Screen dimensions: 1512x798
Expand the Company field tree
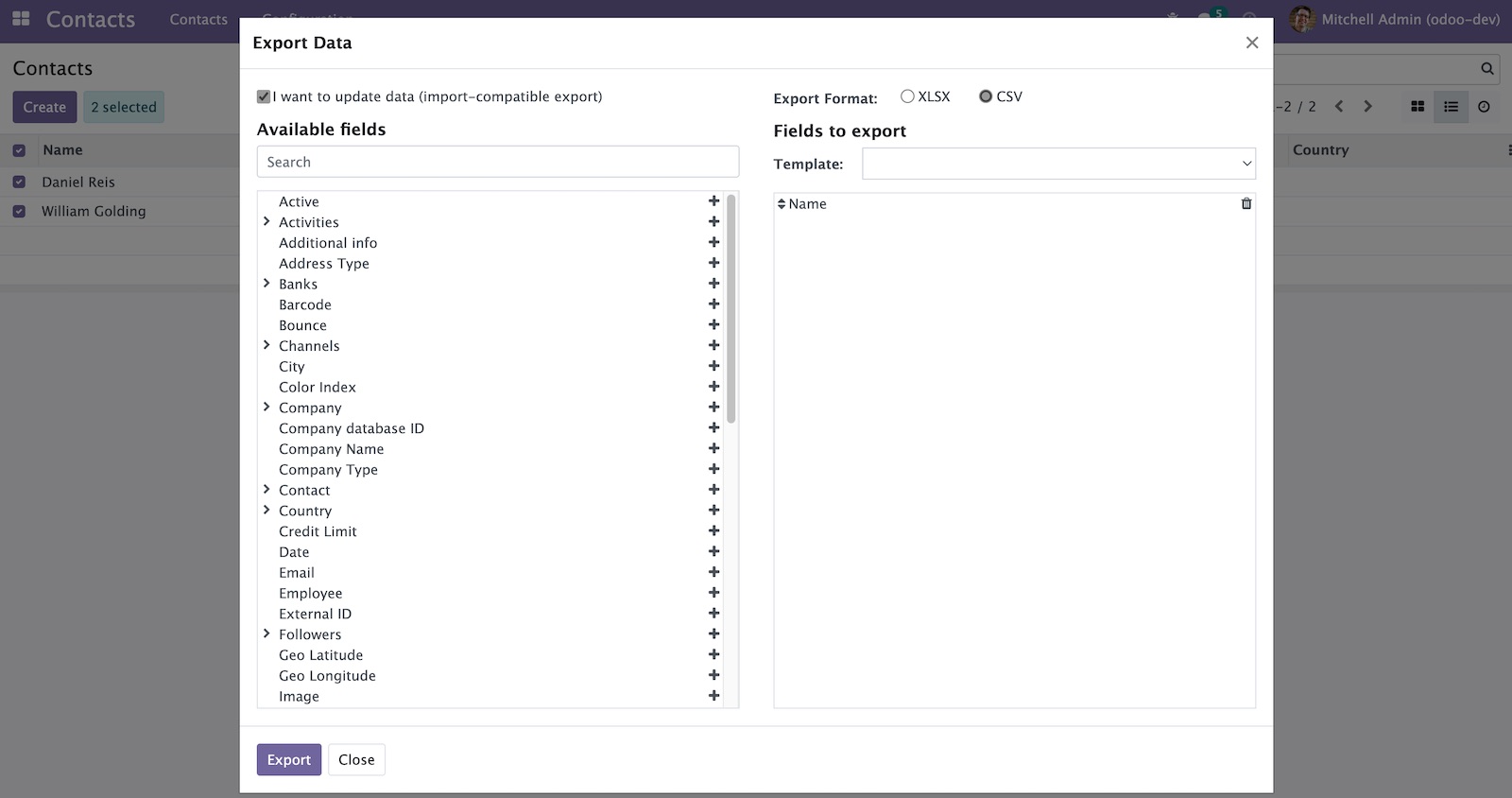[266, 408]
